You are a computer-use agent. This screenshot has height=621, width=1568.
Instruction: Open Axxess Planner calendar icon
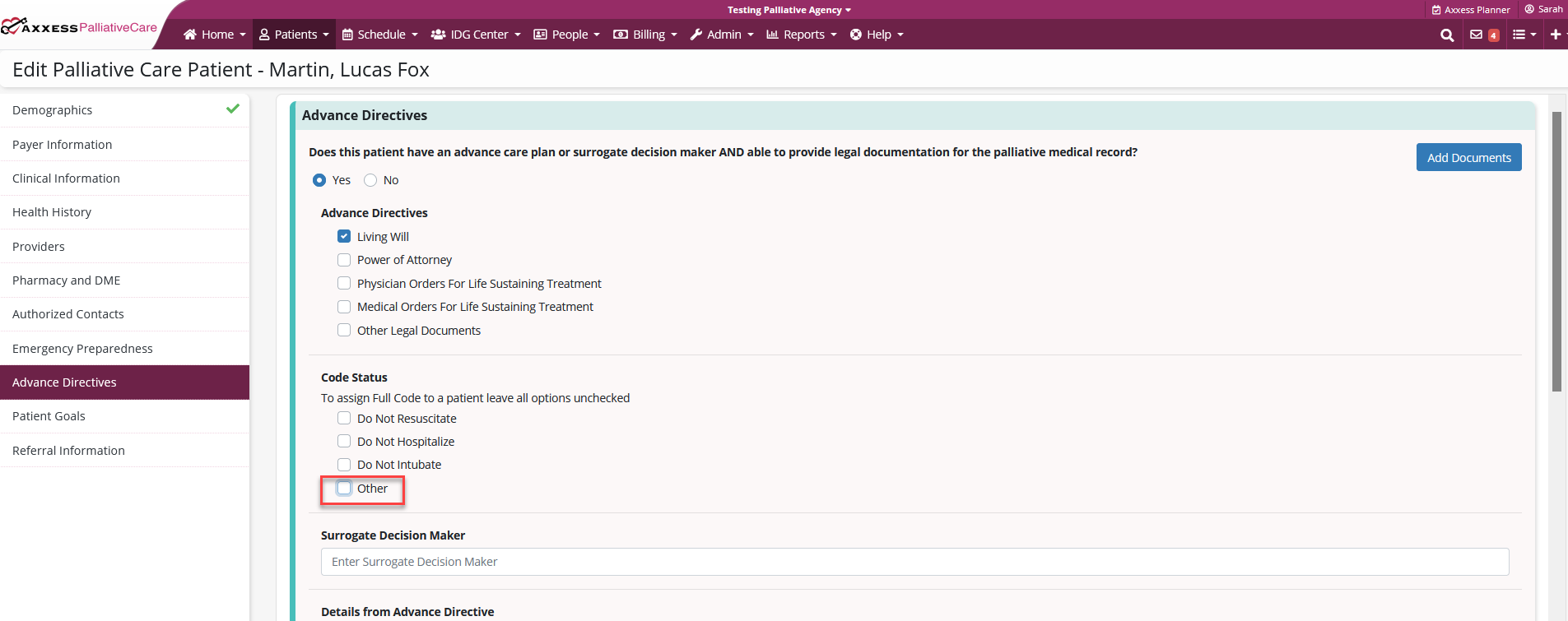pyautogui.click(x=1436, y=10)
